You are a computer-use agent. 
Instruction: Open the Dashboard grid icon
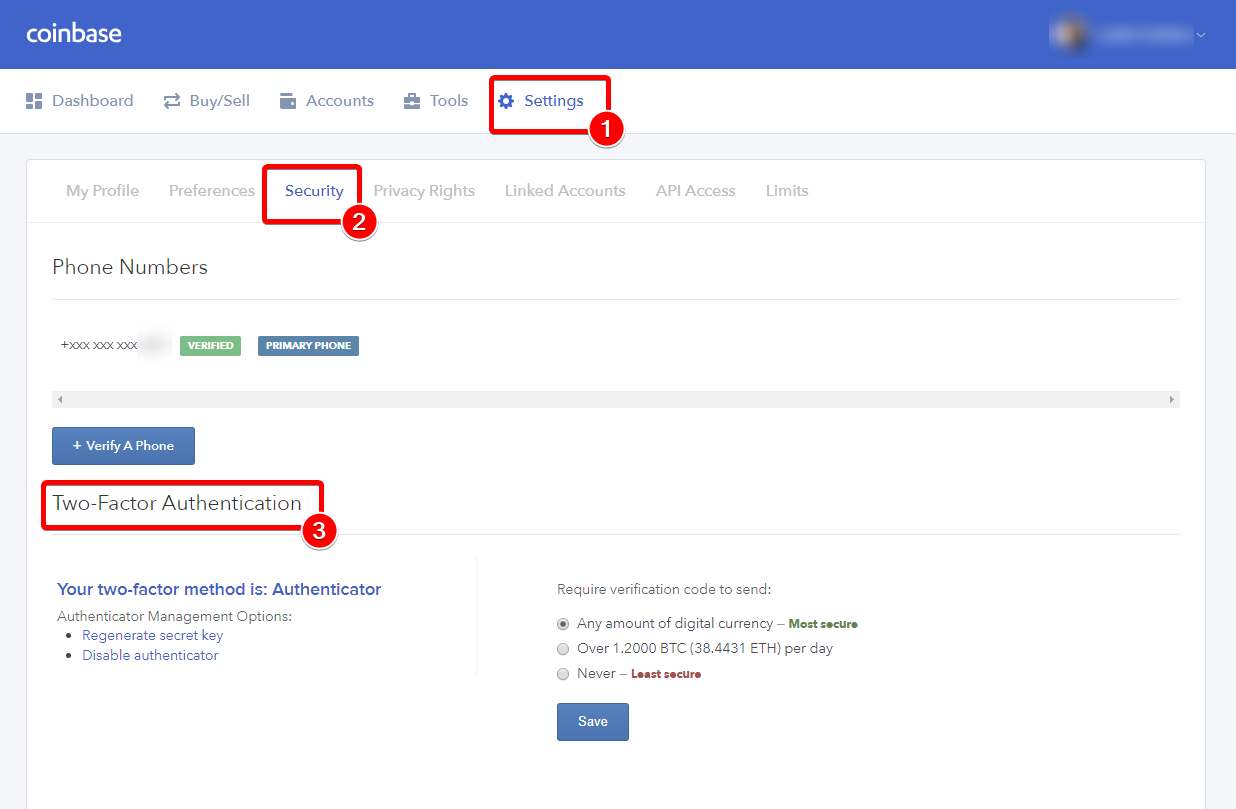tap(34, 101)
